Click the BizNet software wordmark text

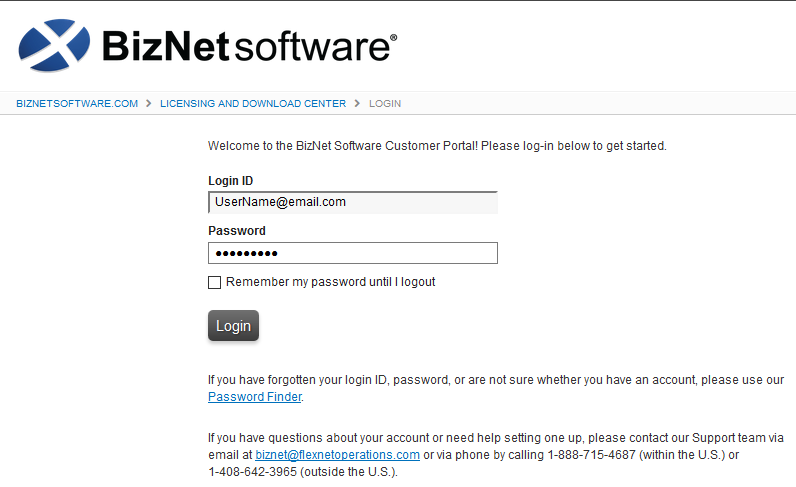[x=244, y=46]
